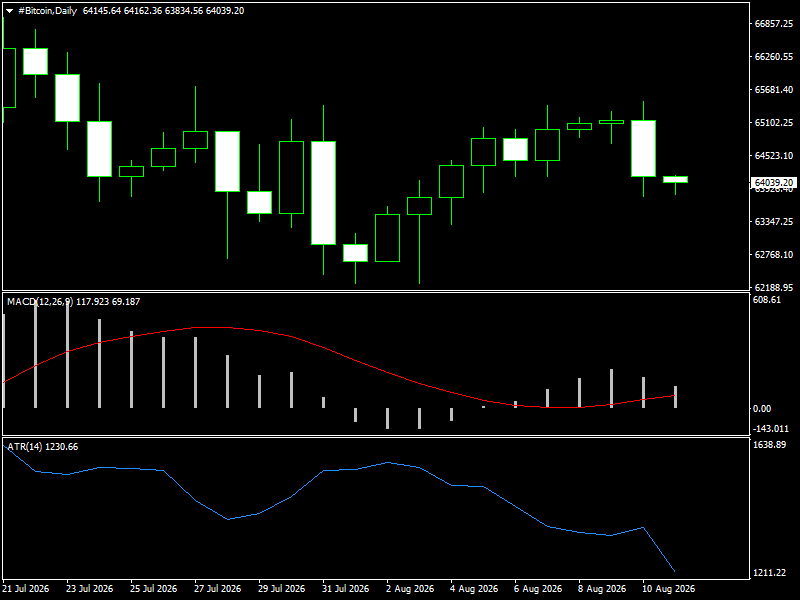The width and height of the screenshot is (800, 600).
Task: Click the 62188.95 price axis label
Action: click(x=773, y=288)
